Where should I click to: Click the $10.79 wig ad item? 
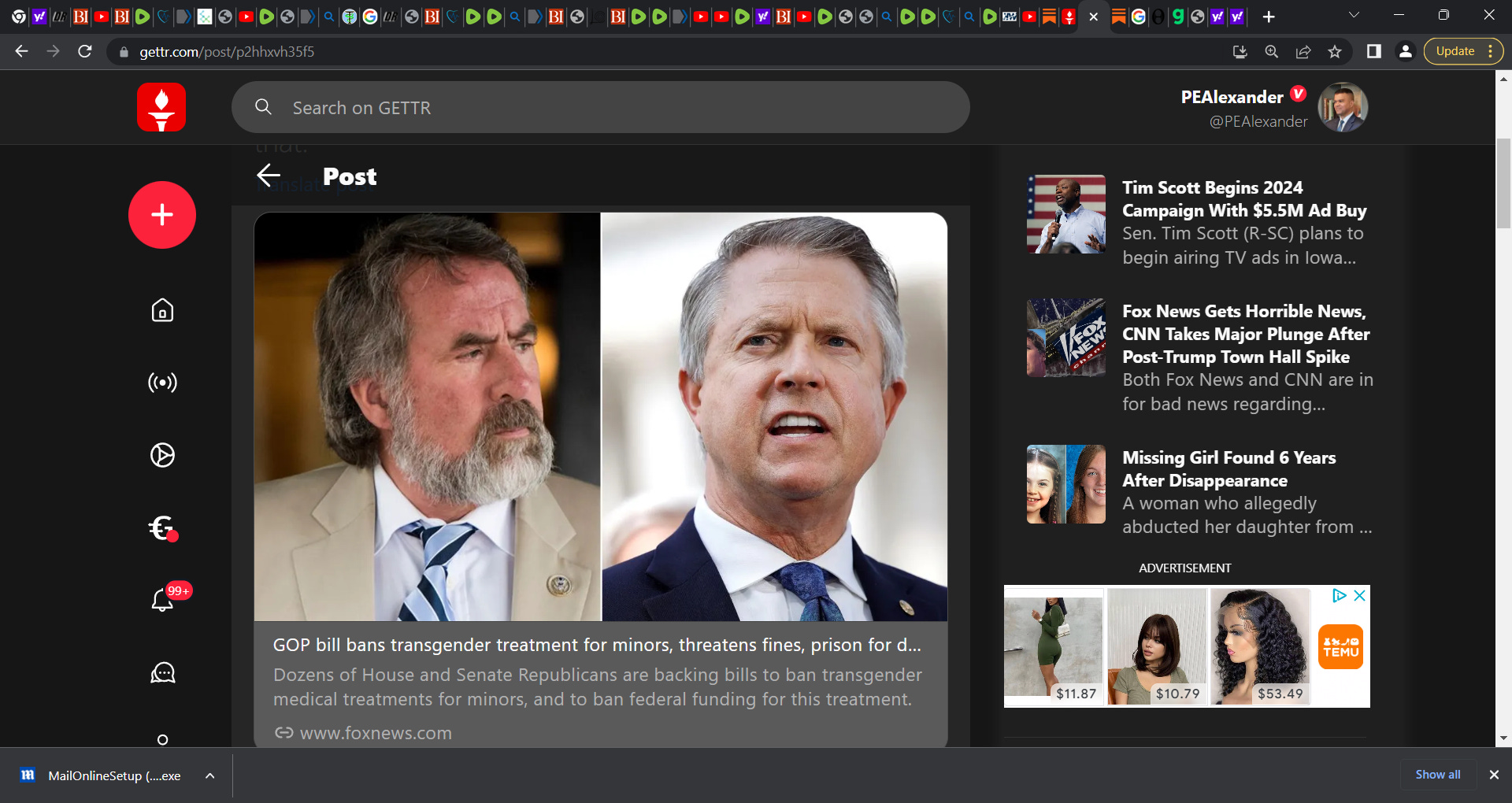[x=1156, y=647]
